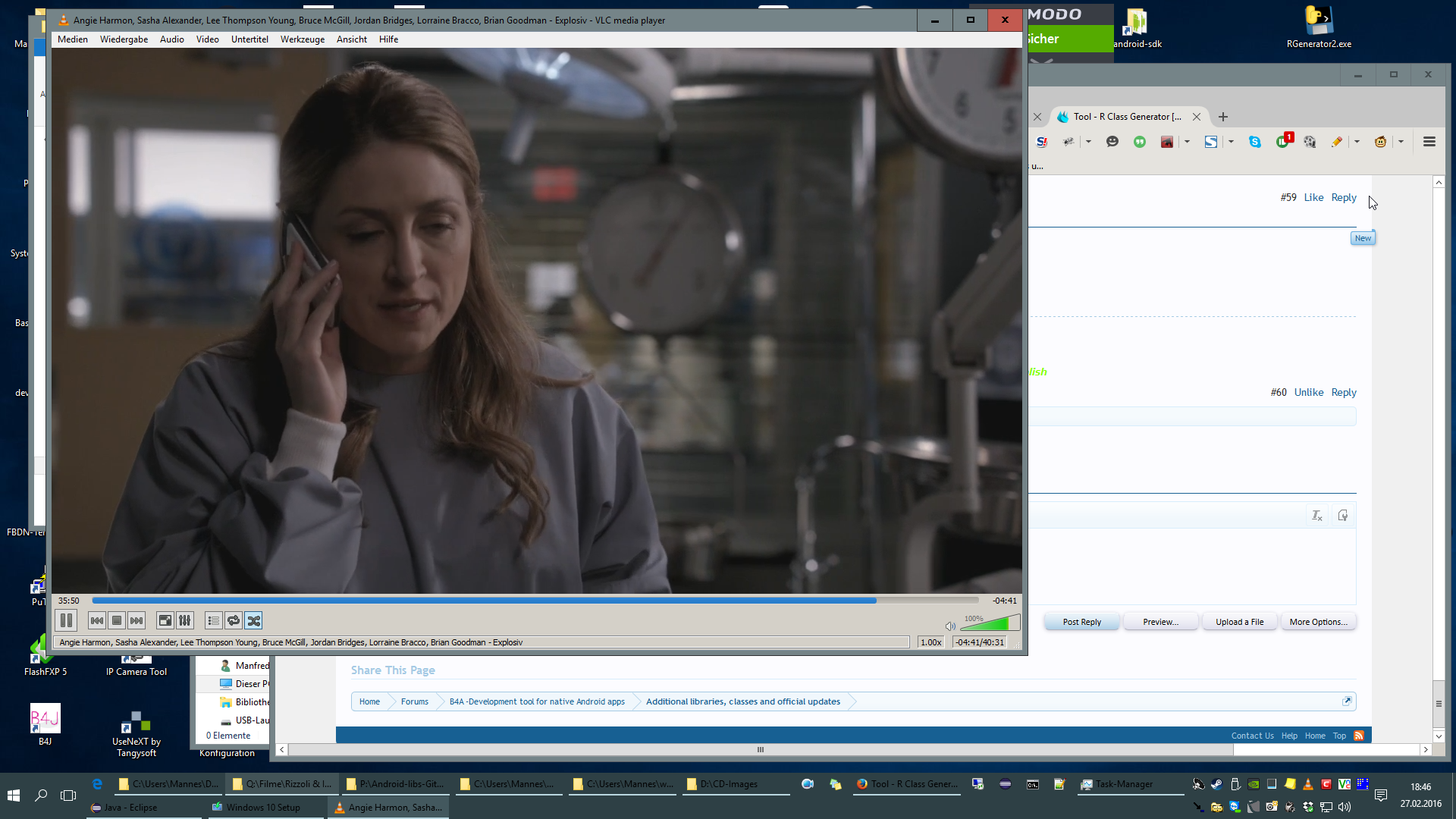
Task: Expand dropdown arrow beside Greasemonkey icon
Action: click(x=1401, y=142)
